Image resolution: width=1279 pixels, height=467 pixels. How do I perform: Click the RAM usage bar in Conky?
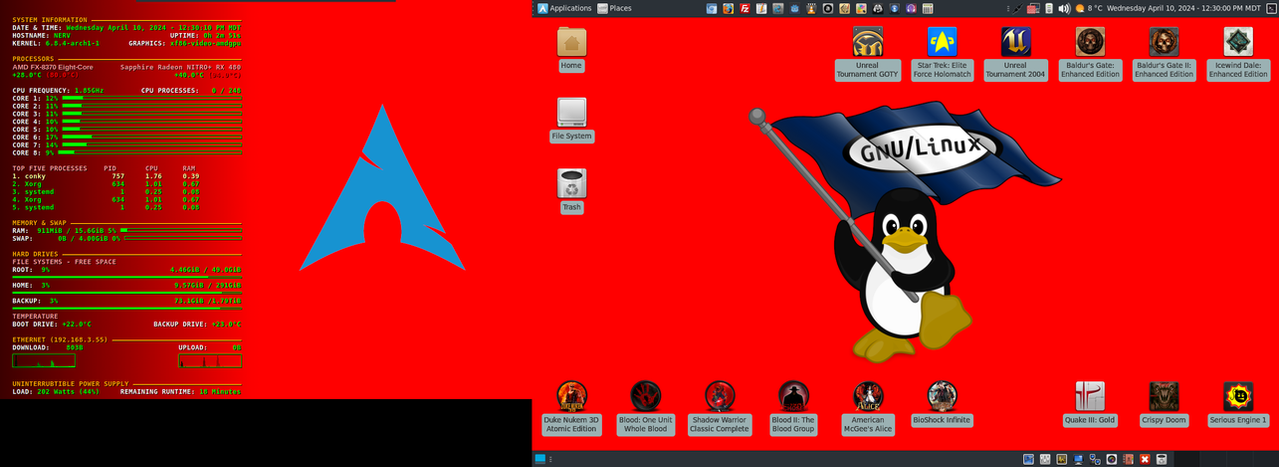(181, 230)
